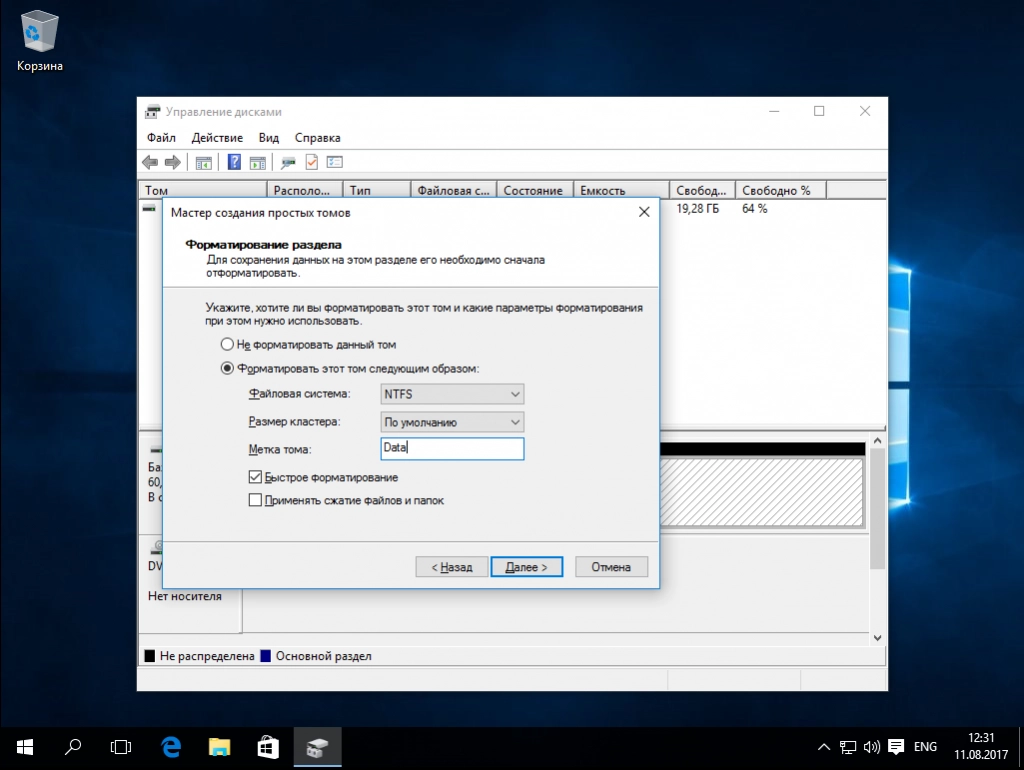
Task: Click the 'Отмена' button in the wizard
Action: point(611,567)
